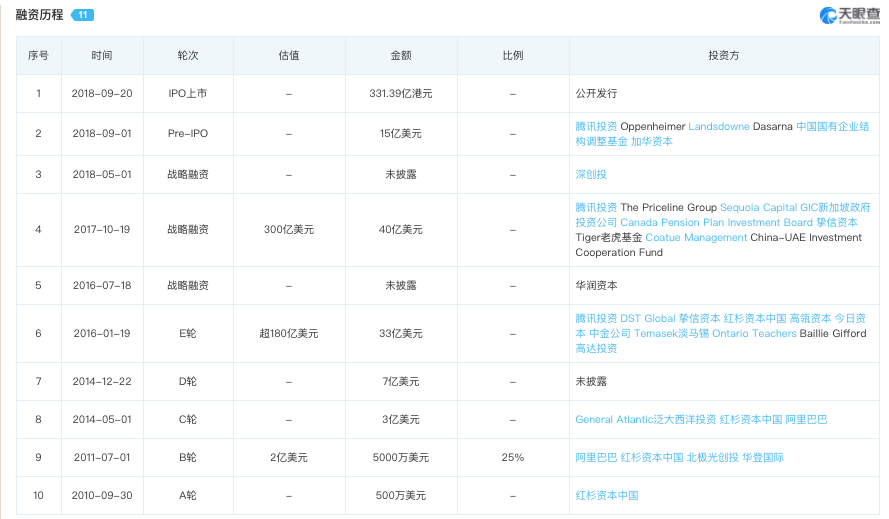Open the 华登国际 investor link
The height and width of the screenshot is (519, 889).
(763, 457)
